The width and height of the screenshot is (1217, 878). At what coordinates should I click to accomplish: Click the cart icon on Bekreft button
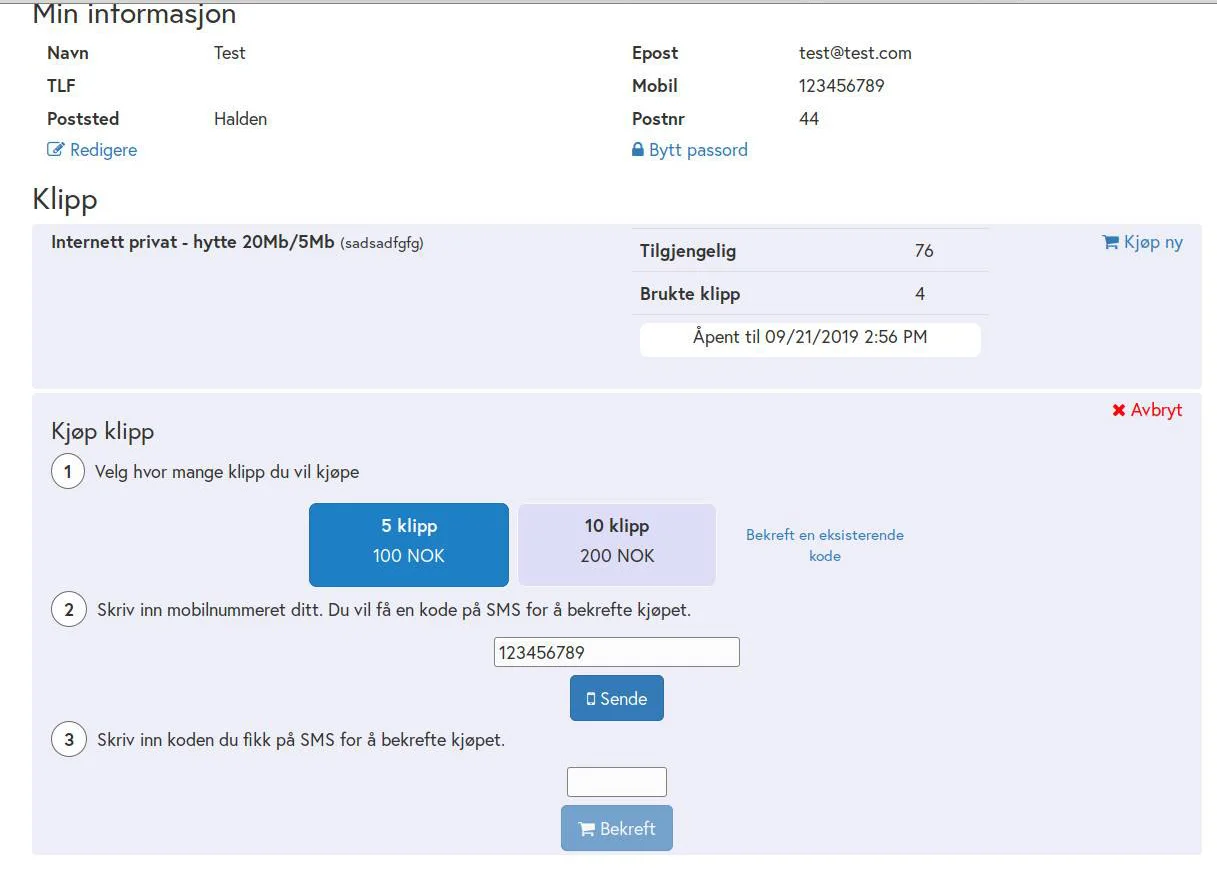click(587, 829)
